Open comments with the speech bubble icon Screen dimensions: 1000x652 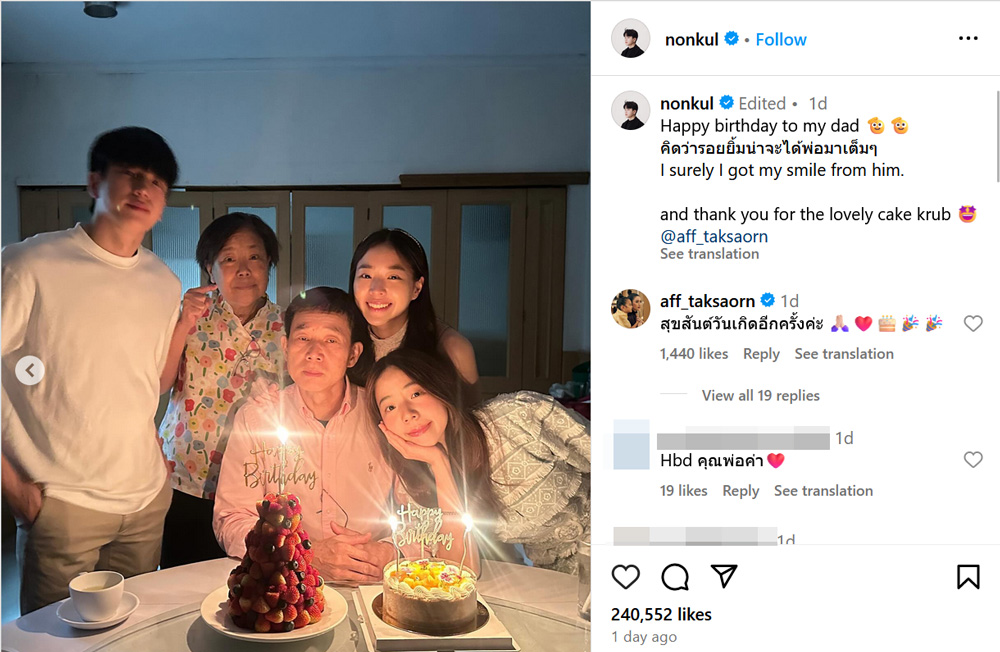[x=675, y=577]
